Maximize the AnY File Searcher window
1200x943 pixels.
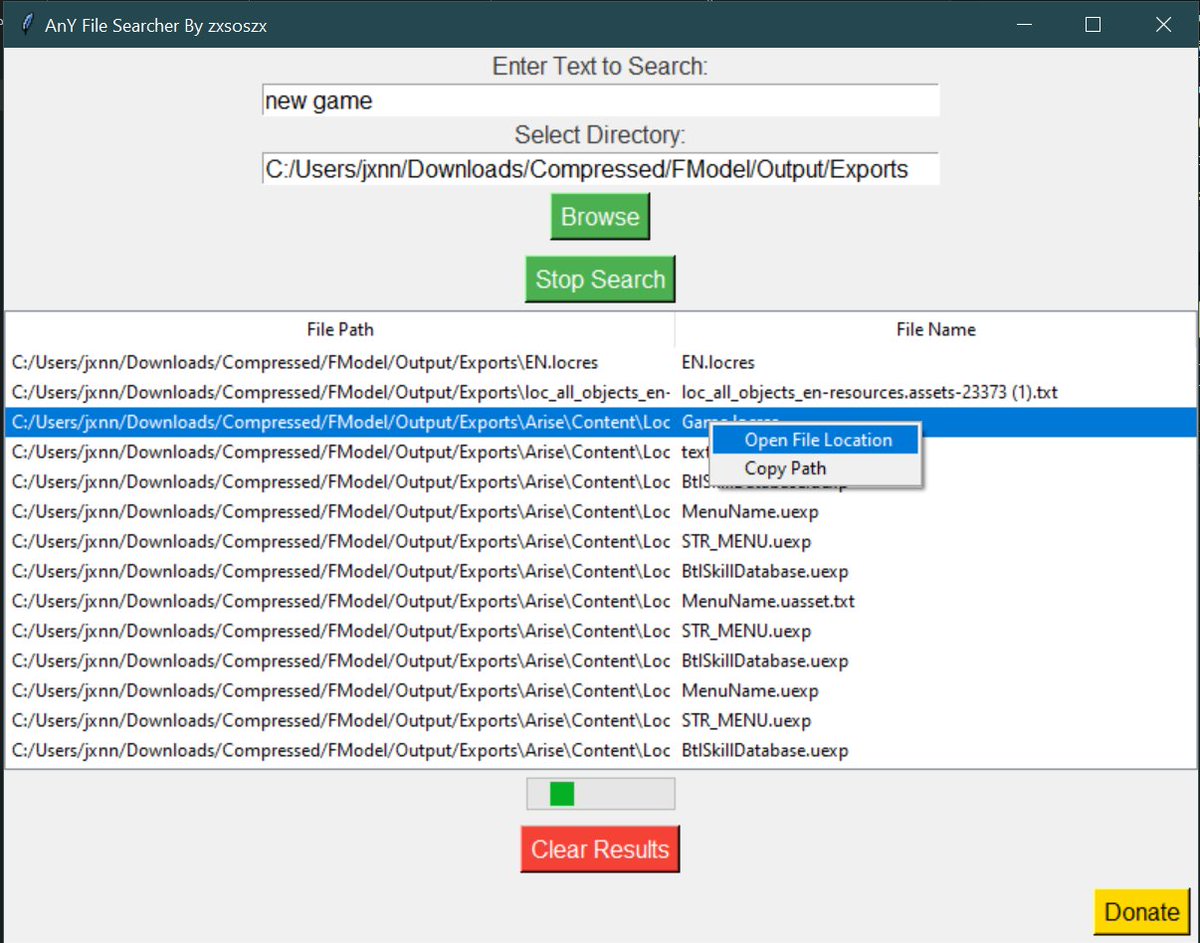pyautogui.click(x=1093, y=24)
